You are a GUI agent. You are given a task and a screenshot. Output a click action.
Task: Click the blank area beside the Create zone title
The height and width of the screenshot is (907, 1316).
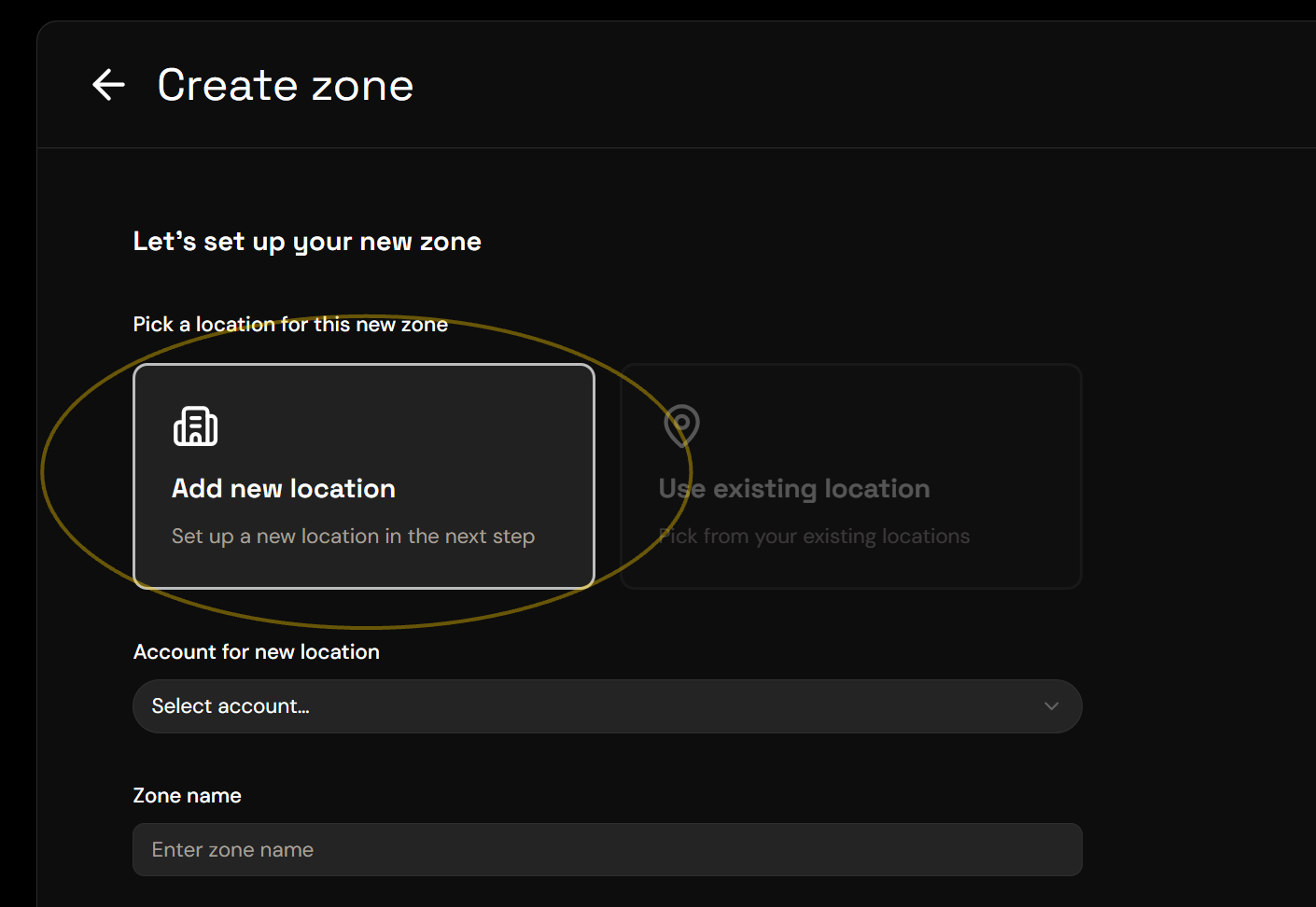(840, 85)
